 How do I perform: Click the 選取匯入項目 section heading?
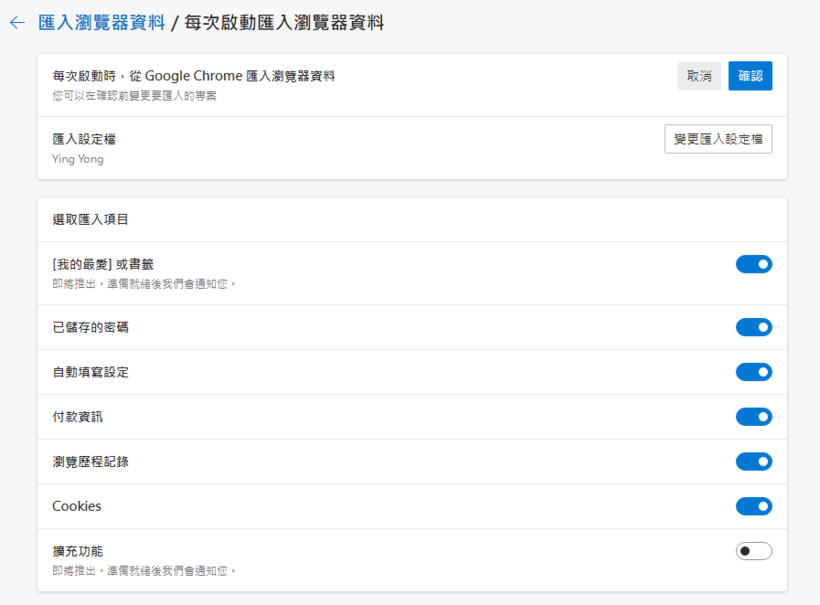tap(90, 219)
